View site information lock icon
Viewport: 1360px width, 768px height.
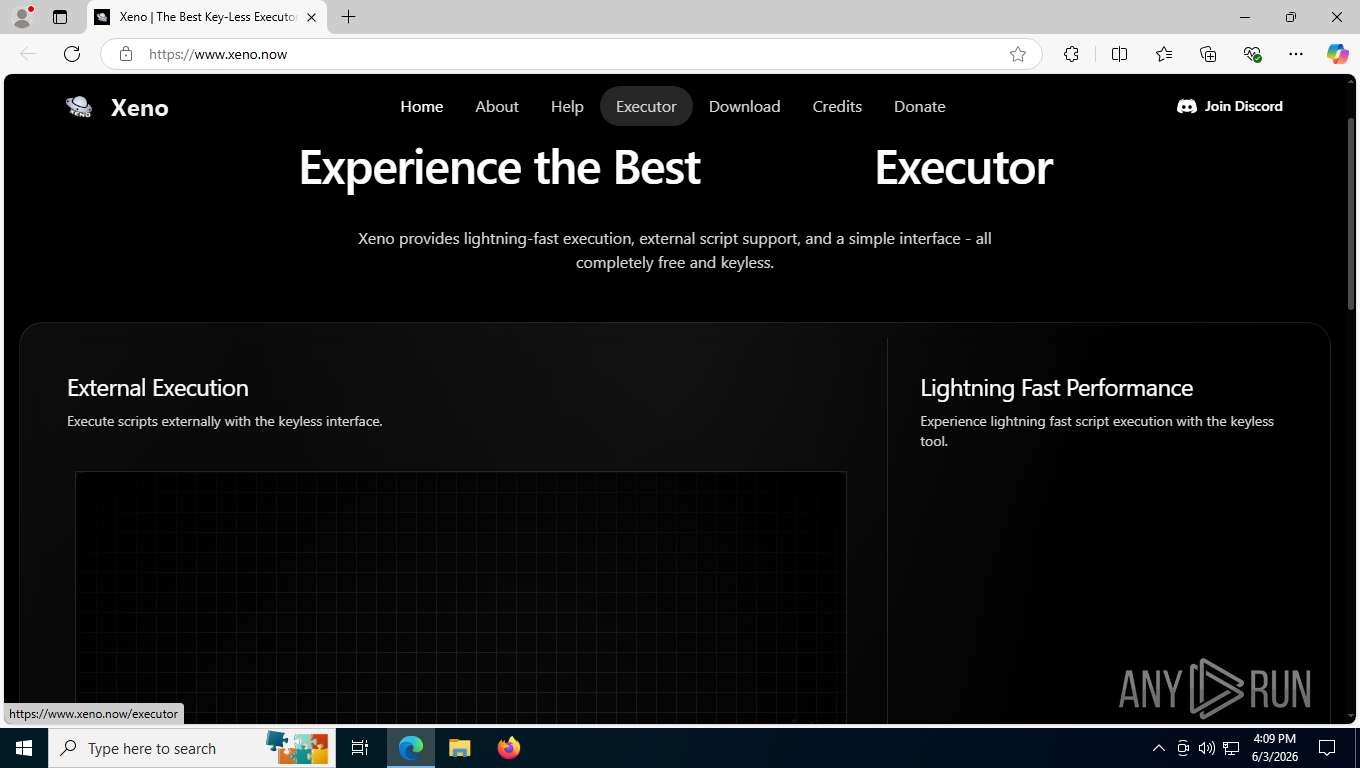pyautogui.click(x=126, y=54)
